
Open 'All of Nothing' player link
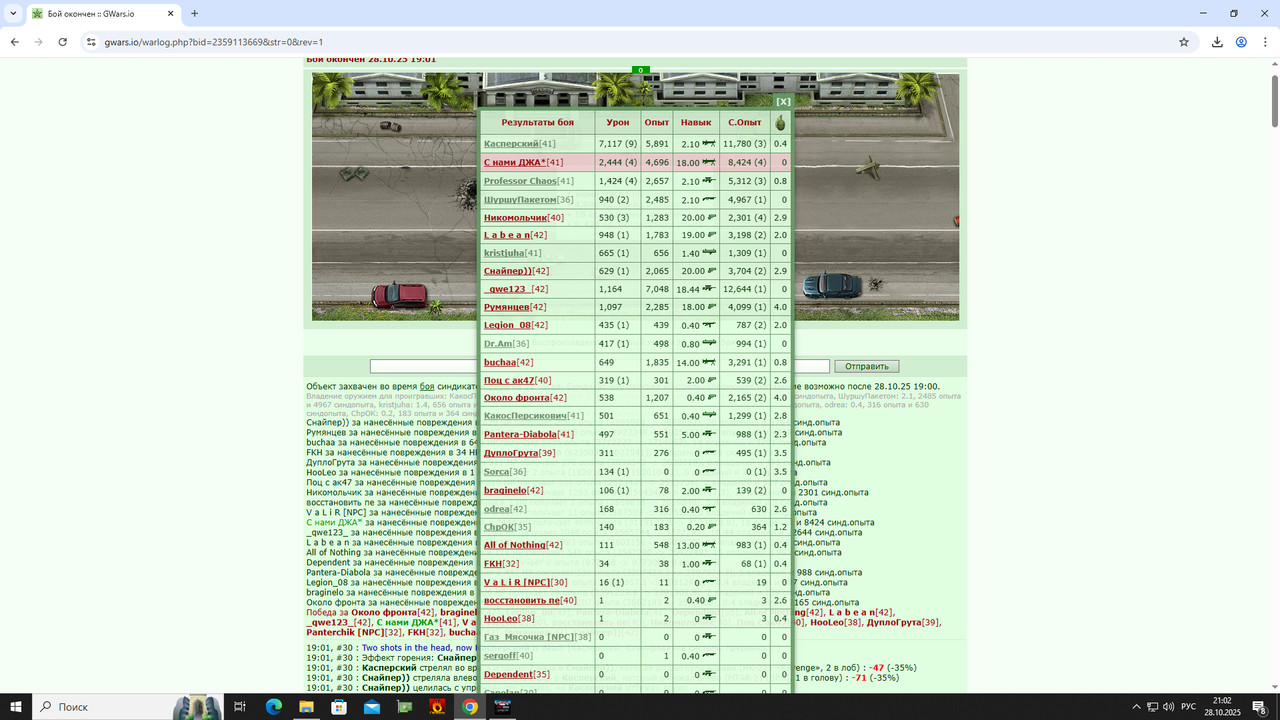(x=515, y=545)
